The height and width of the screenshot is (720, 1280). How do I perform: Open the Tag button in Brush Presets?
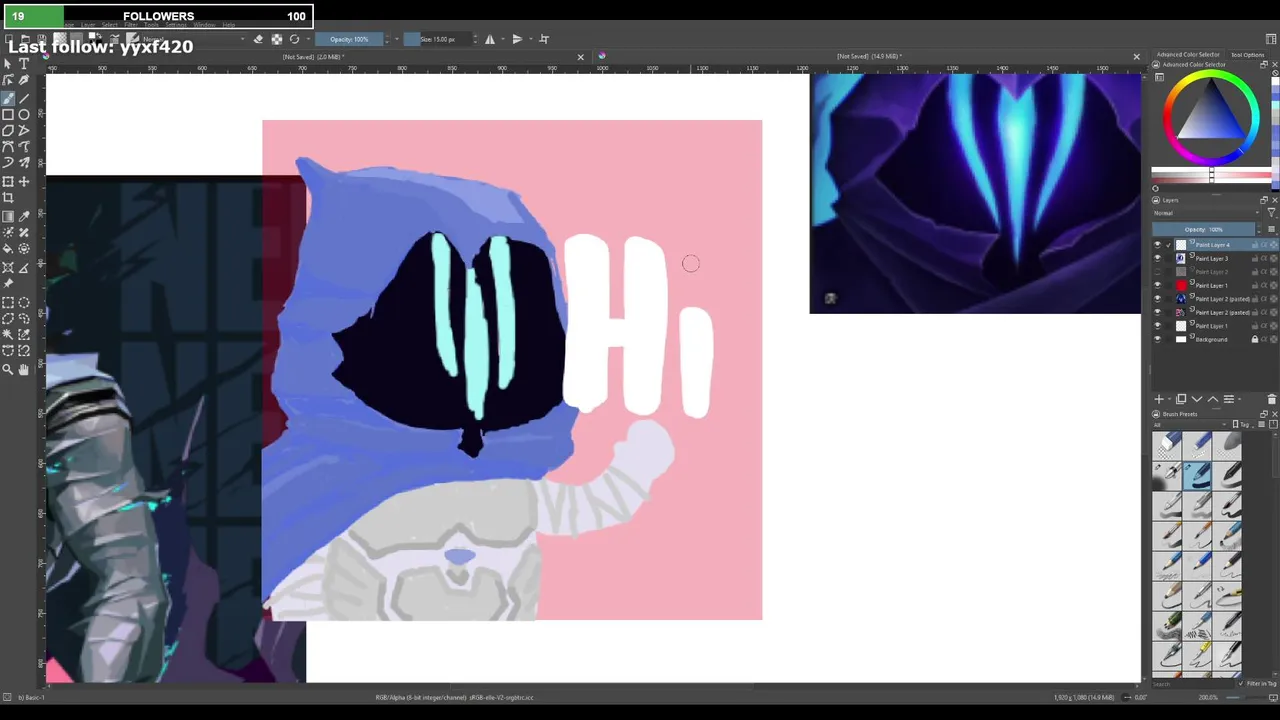1241,425
